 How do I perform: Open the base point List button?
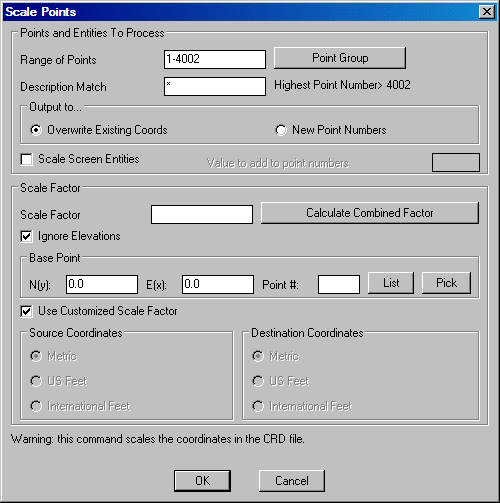[x=391, y=283]
